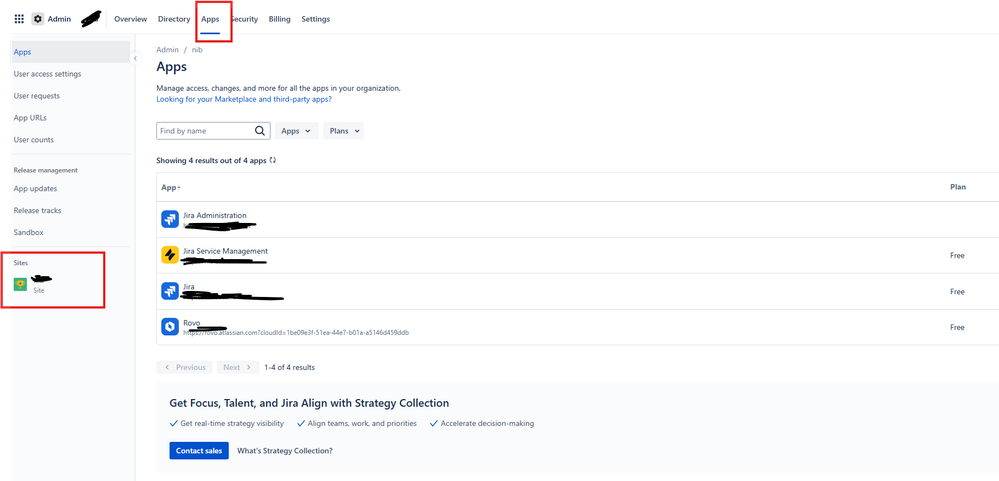Open What's Strategy Collection link
The height and width of the screenshot is (481, 999).
(x=285, y=450)
